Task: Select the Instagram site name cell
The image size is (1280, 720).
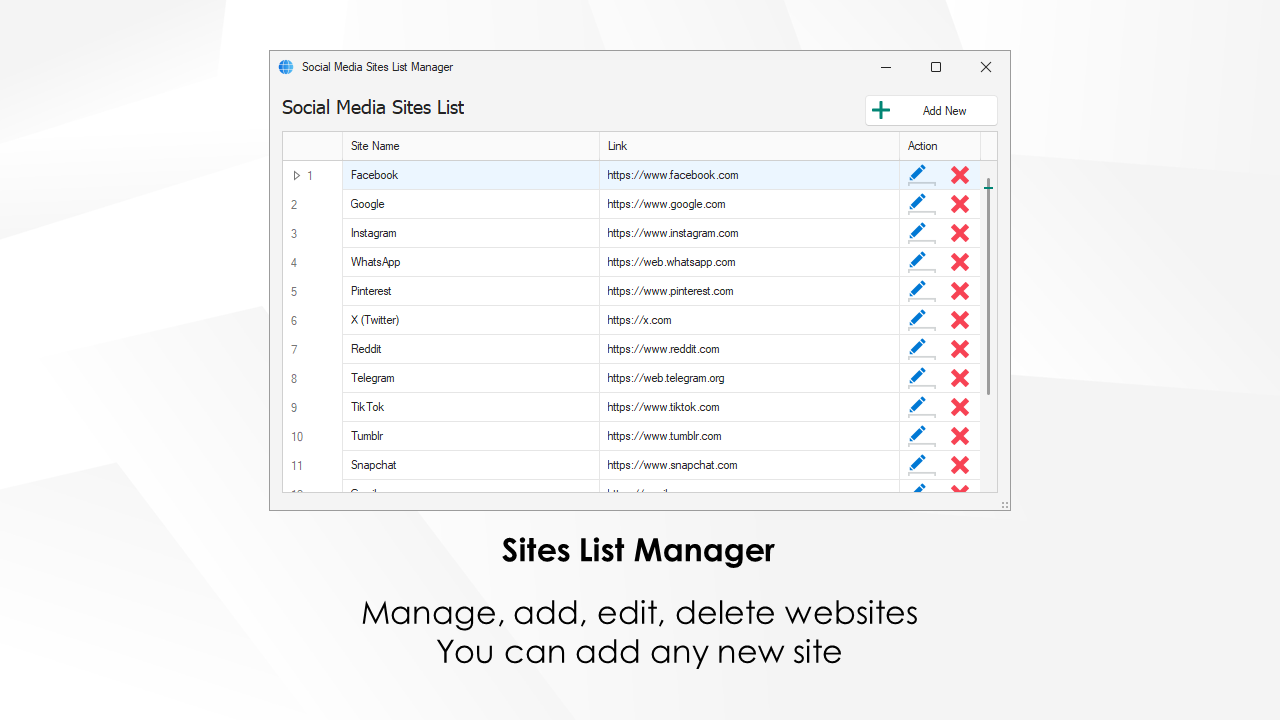Action: [x=471, y=233]
